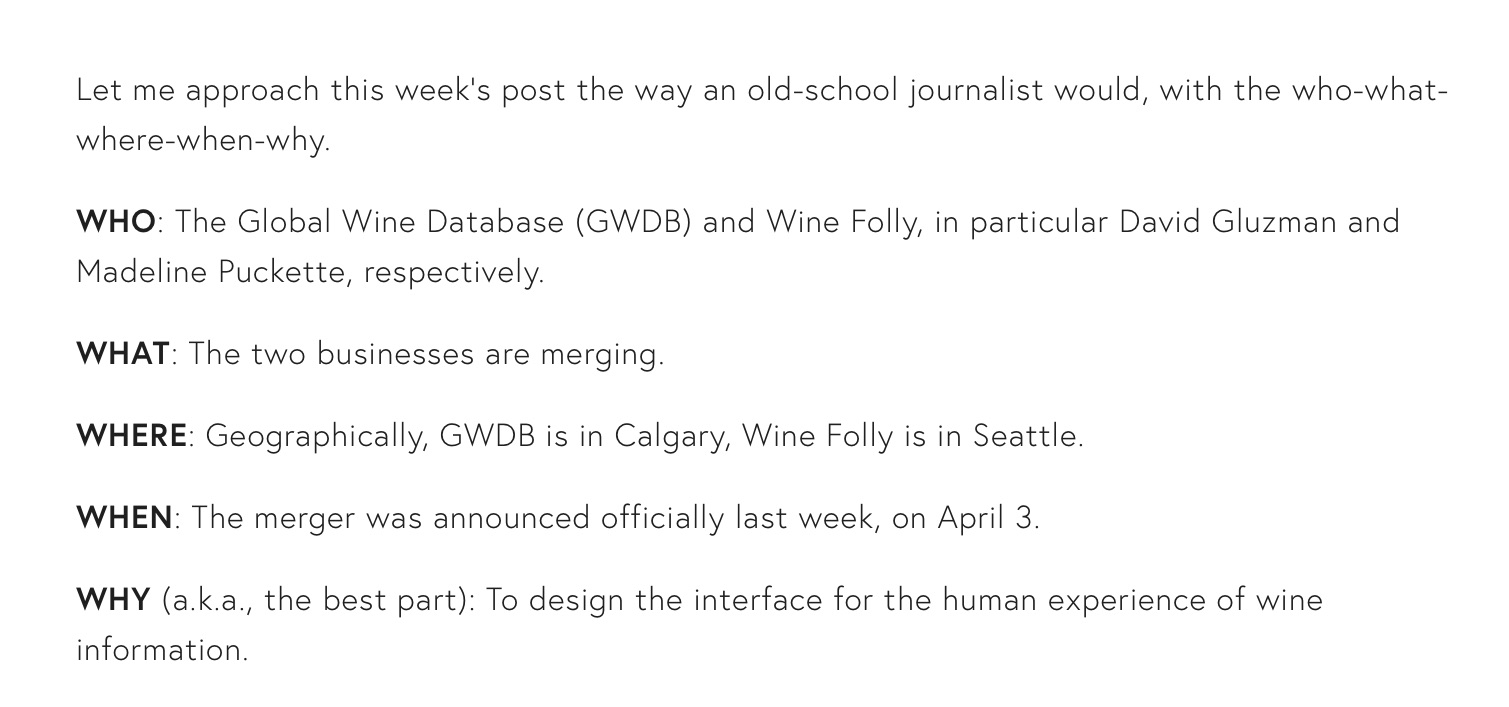
Task: Click the final word 'information.'
Action: [162, 650]
